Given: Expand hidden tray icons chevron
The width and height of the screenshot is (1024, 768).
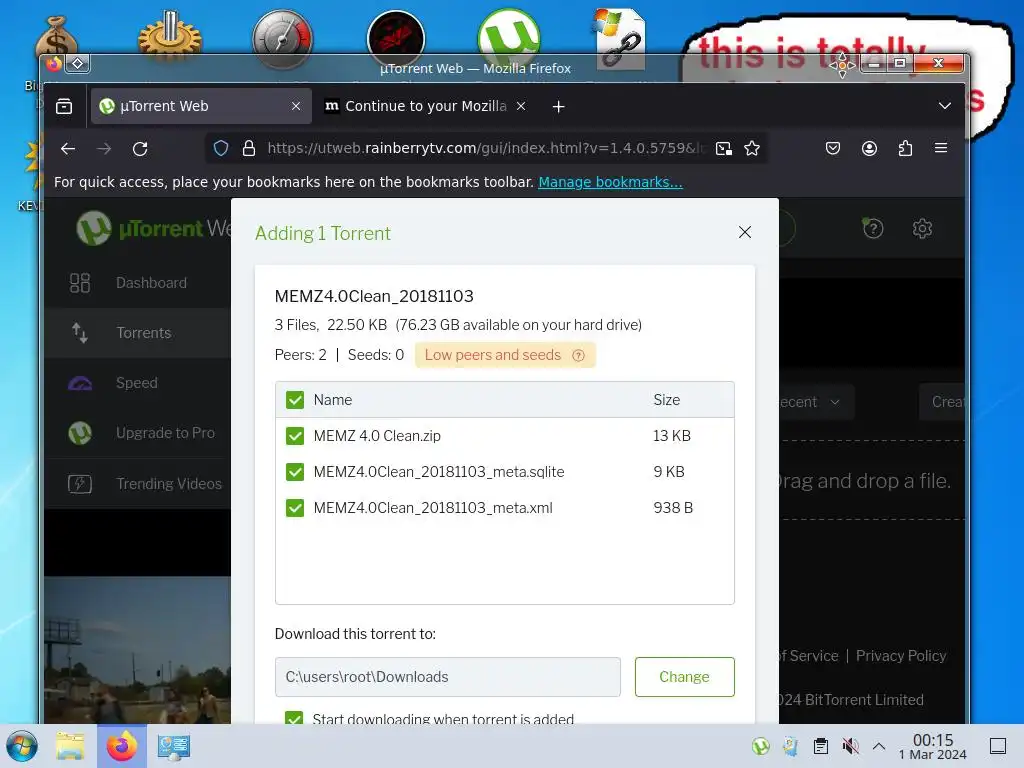Looking at the screenshot, I should 879,746.
